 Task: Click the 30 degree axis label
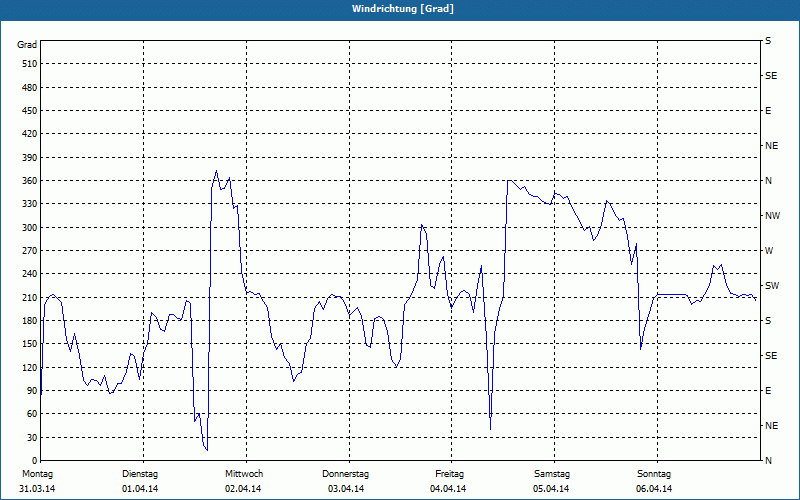(32, 437)
